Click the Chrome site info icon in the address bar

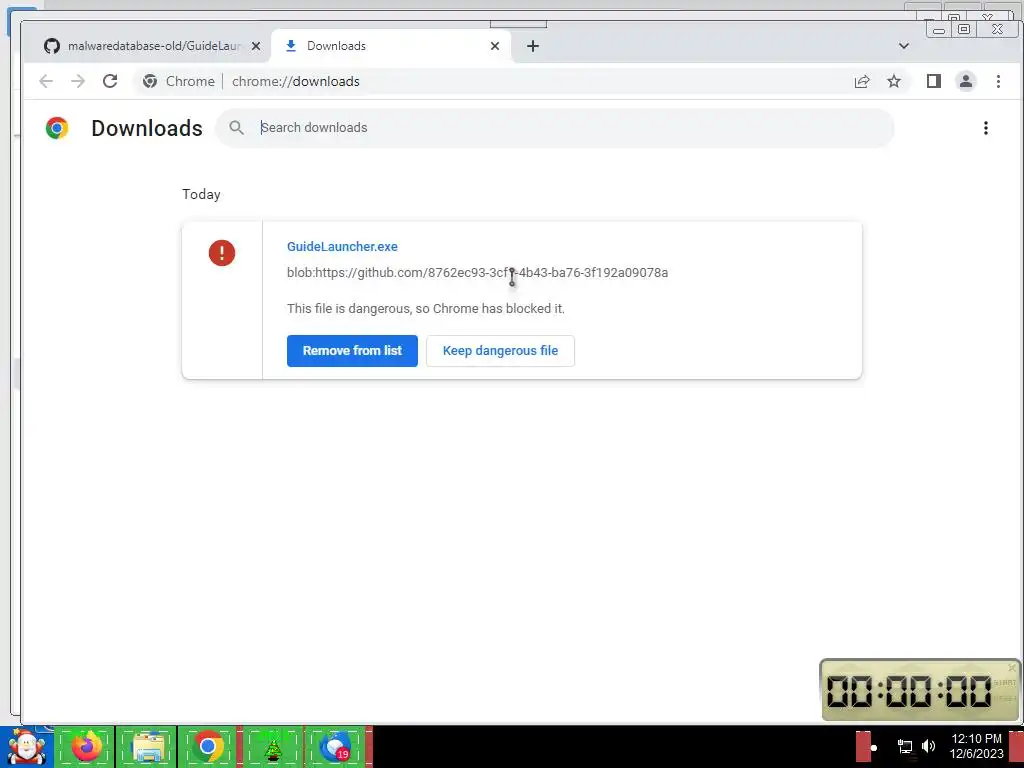tap(150, 81)
